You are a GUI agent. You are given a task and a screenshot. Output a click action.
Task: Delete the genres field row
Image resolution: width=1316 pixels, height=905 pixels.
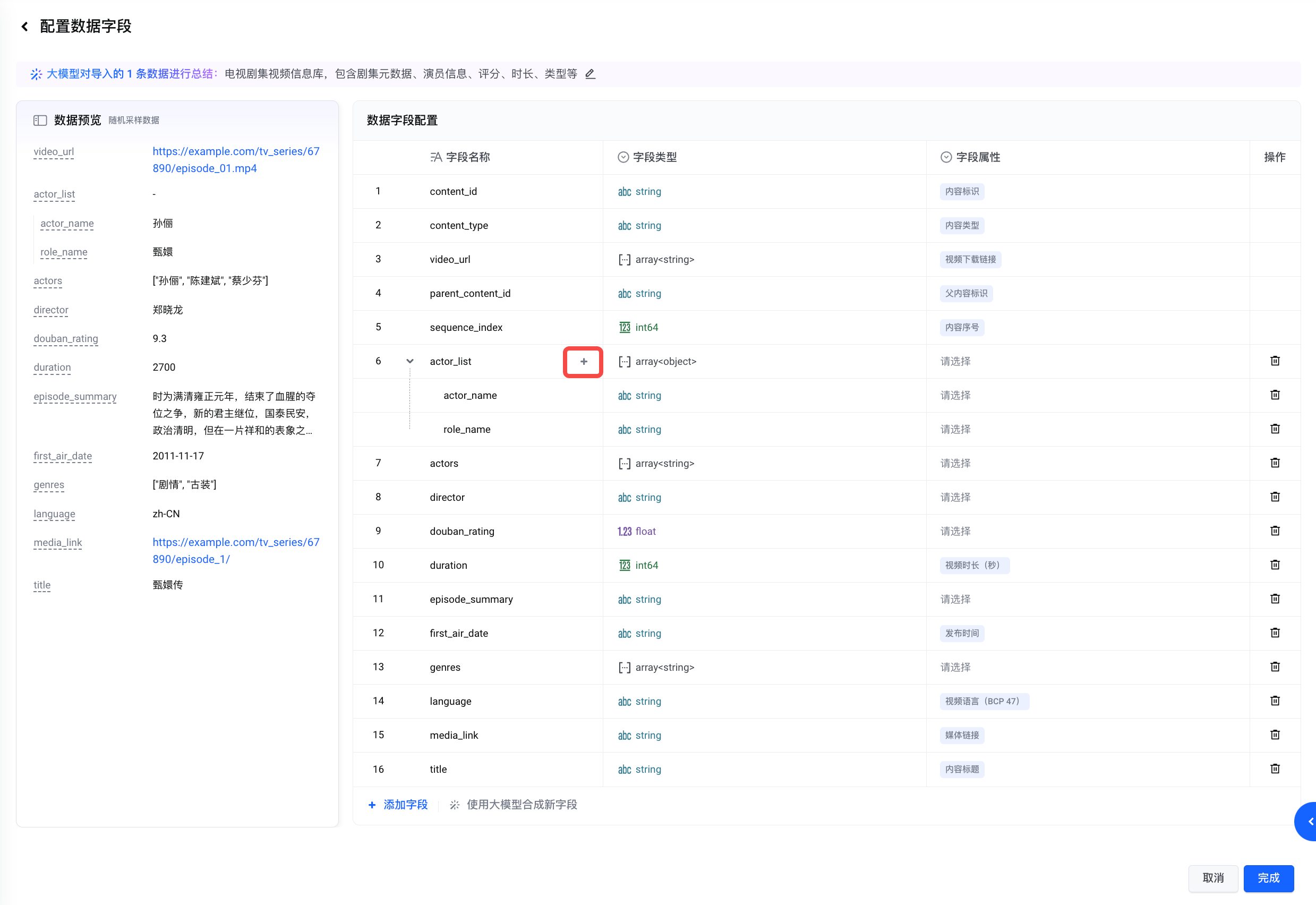[1275, 667]
